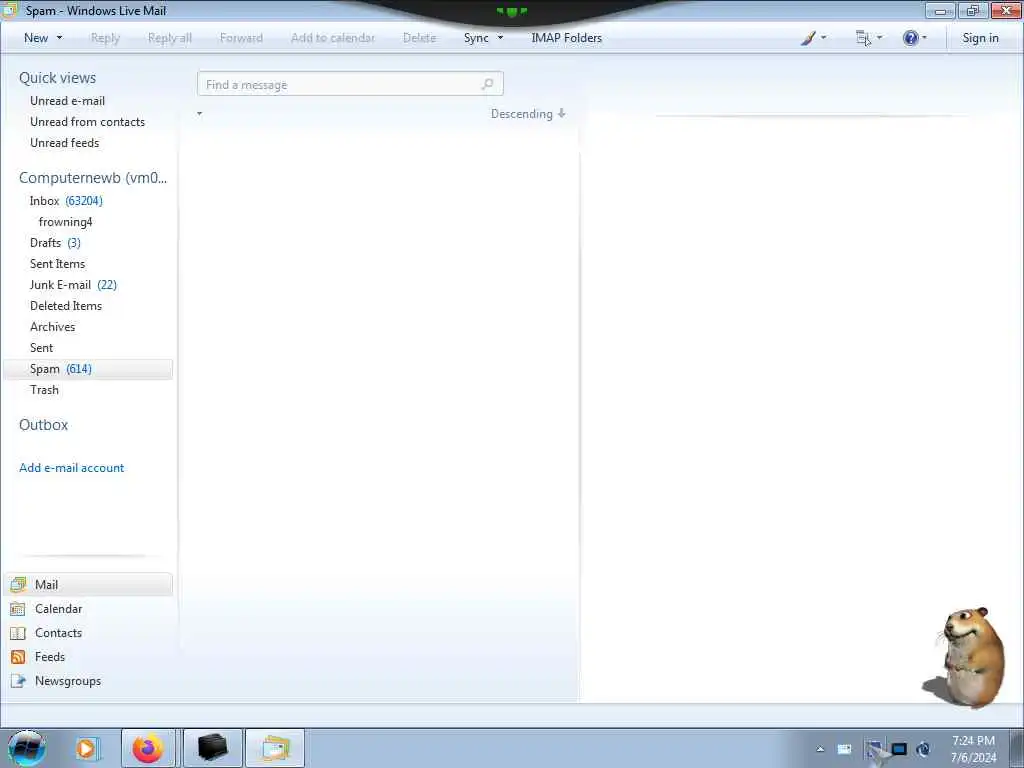
Task: Click the hamster desktop assistant character
Action: 965,657
